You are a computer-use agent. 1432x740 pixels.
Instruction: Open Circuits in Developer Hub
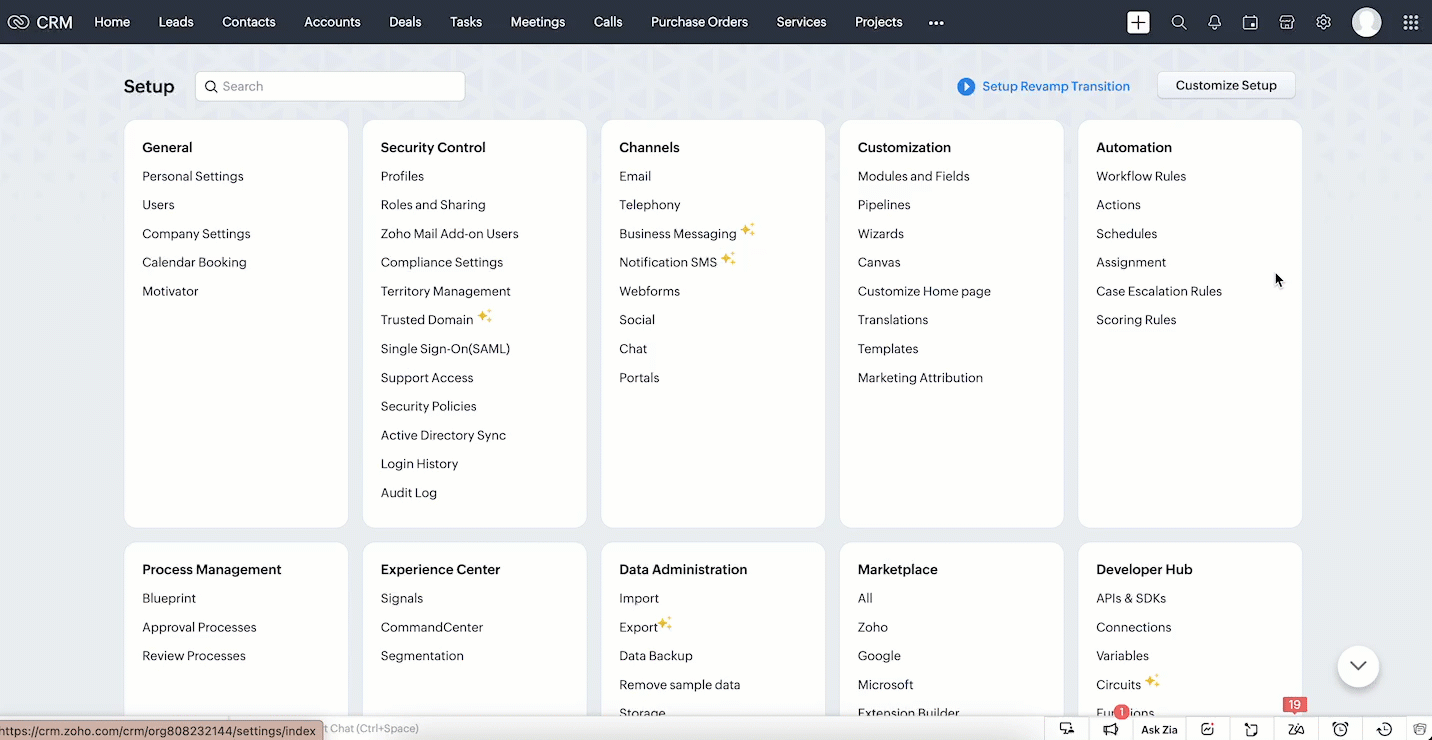pyautogui.click(x=1118, y=685)
